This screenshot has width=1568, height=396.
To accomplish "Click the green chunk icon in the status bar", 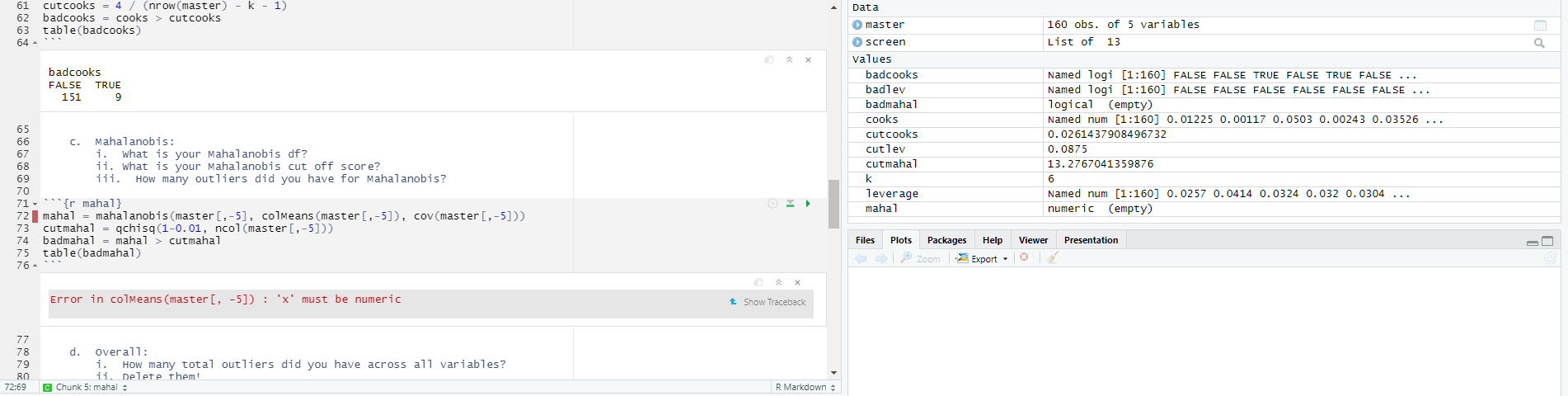I will tap(47, 388).
